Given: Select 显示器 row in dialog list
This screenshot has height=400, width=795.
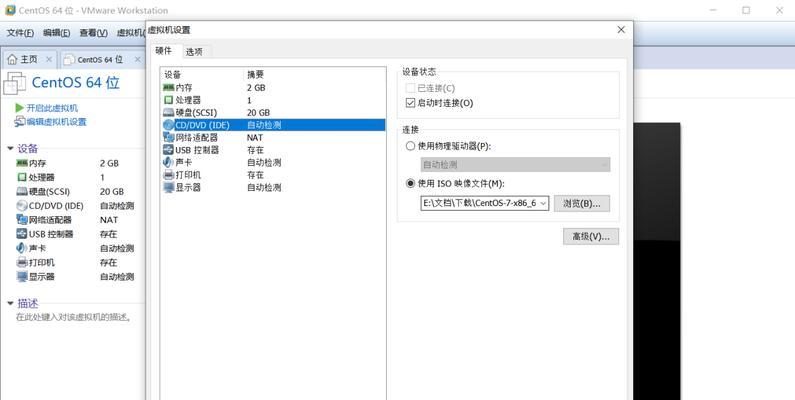Looking at the screenshot, I should pos(273,187).
